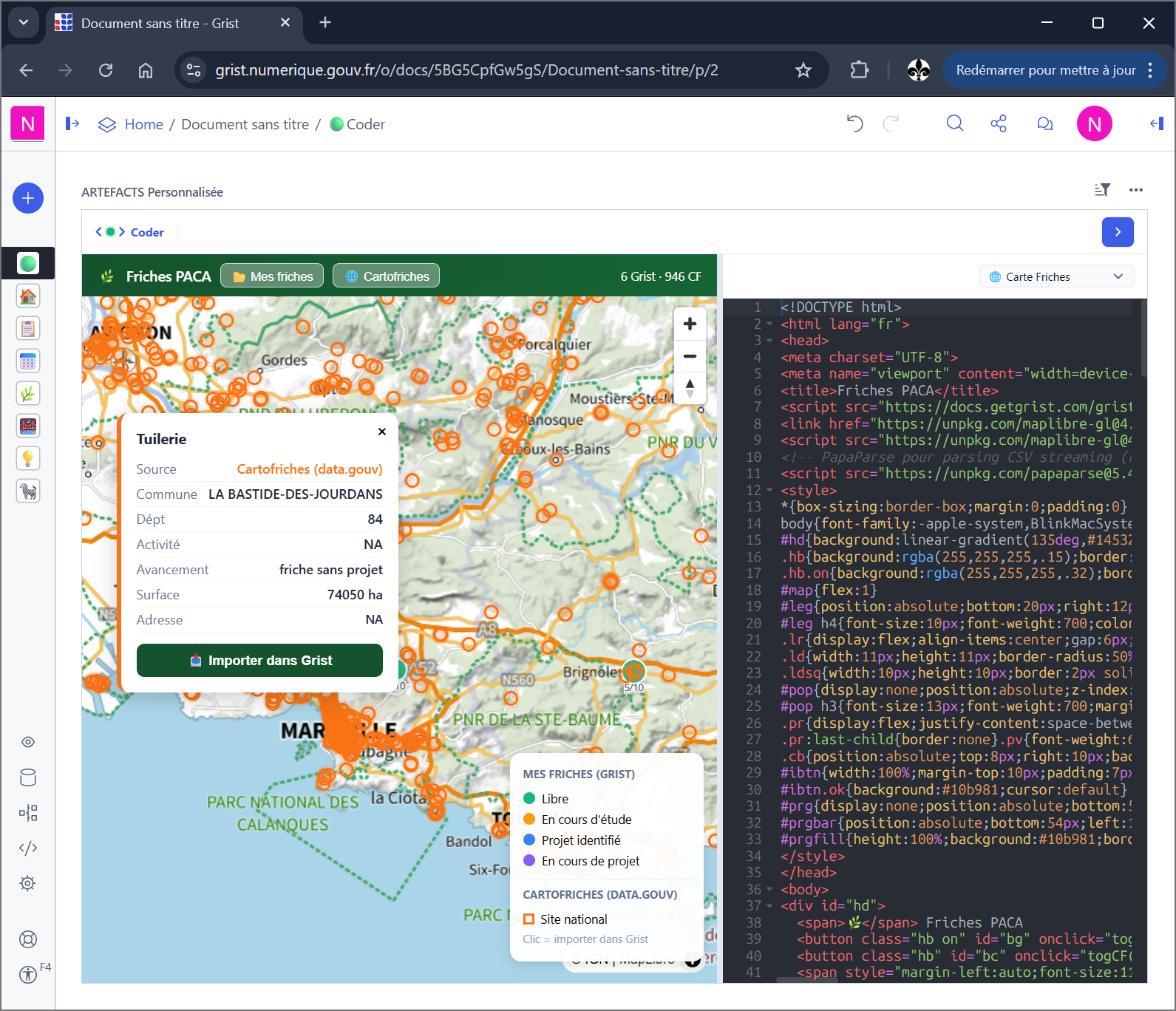Open Code View brackets icon

(x=28, y=848)
